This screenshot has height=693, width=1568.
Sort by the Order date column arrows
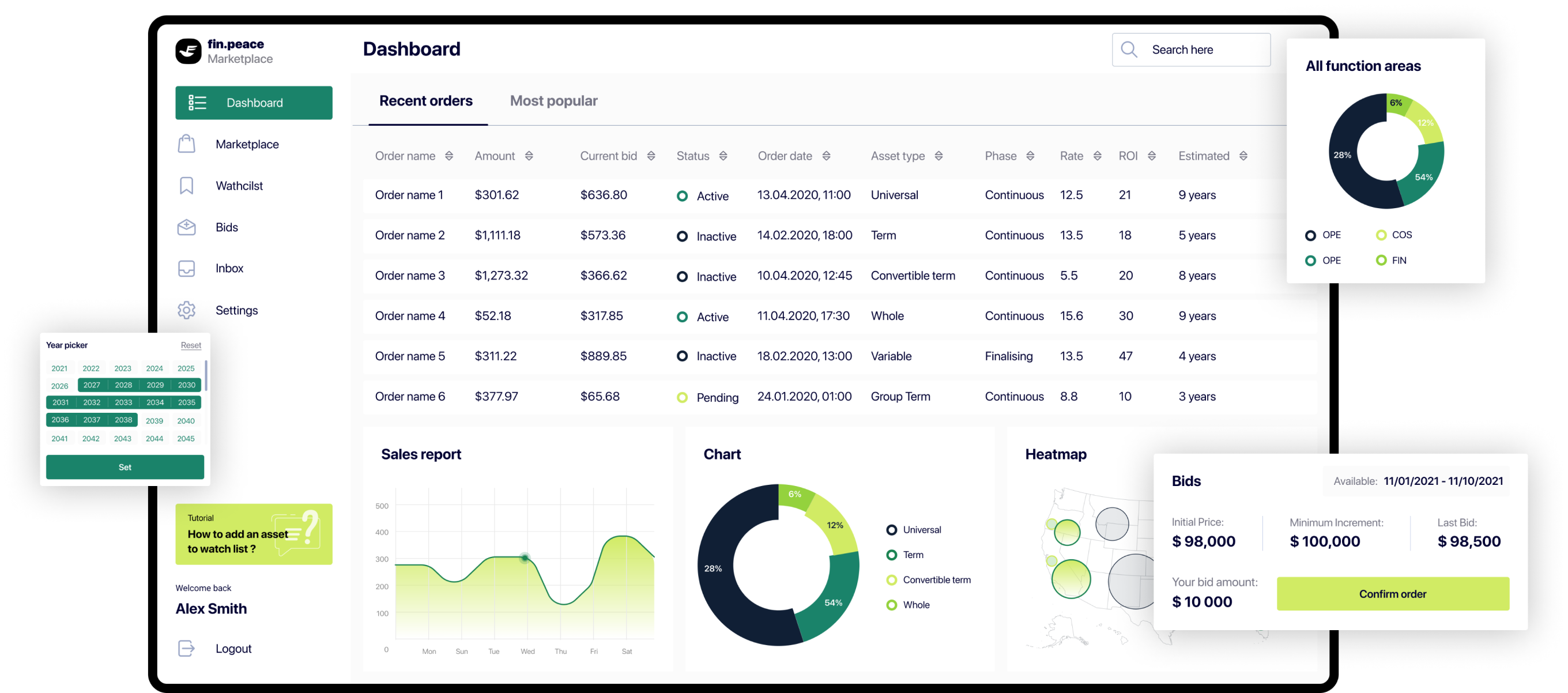[826, 156]
